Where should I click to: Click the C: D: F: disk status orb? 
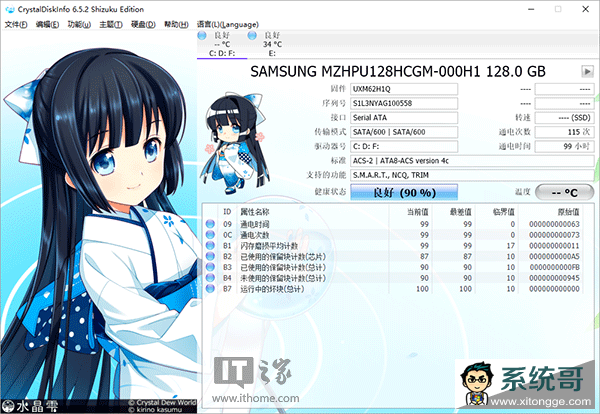(202, 36)
